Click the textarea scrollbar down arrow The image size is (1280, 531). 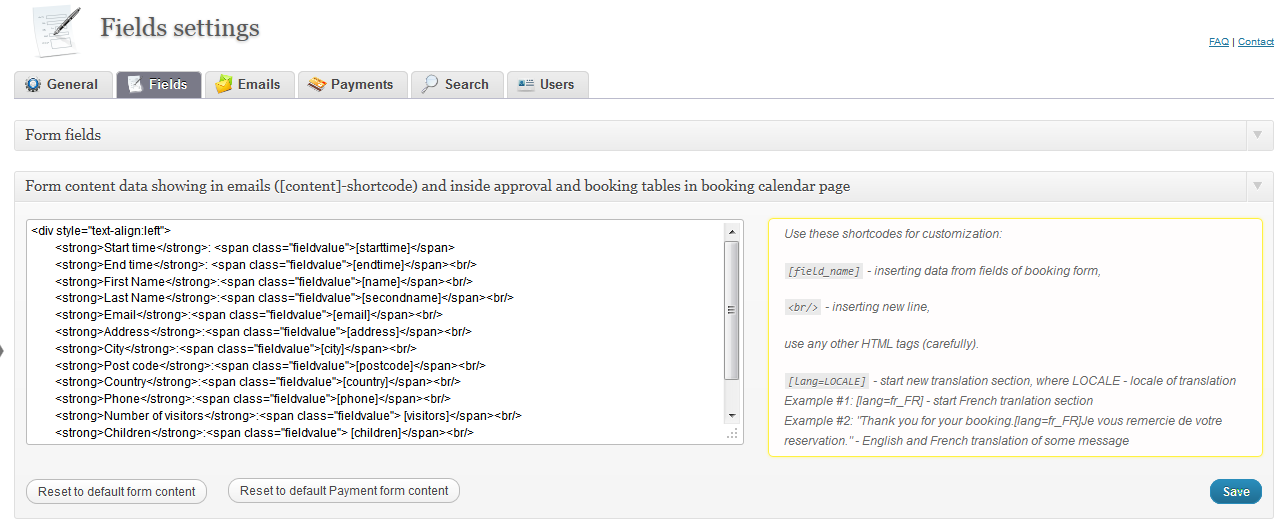[732, 414]
